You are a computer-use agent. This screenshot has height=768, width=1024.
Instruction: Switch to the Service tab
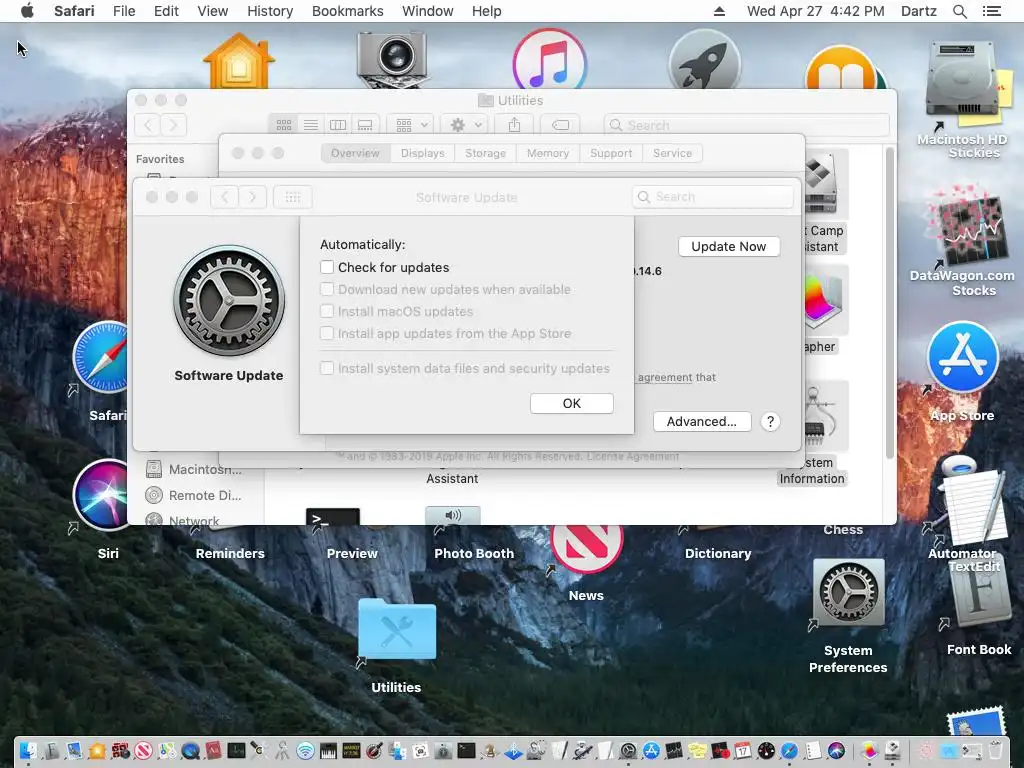(672, 153)
